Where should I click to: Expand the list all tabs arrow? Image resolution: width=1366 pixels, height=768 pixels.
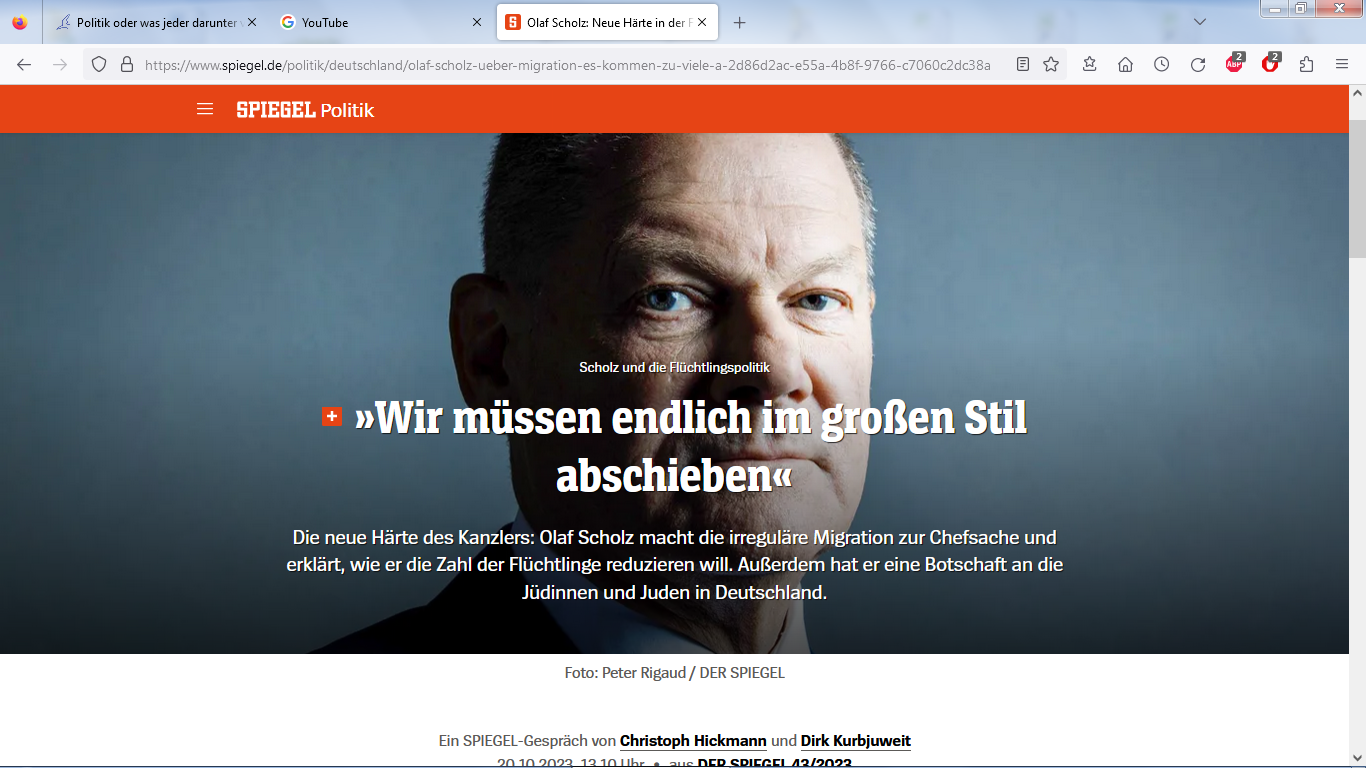click(x=1200, y=22)
